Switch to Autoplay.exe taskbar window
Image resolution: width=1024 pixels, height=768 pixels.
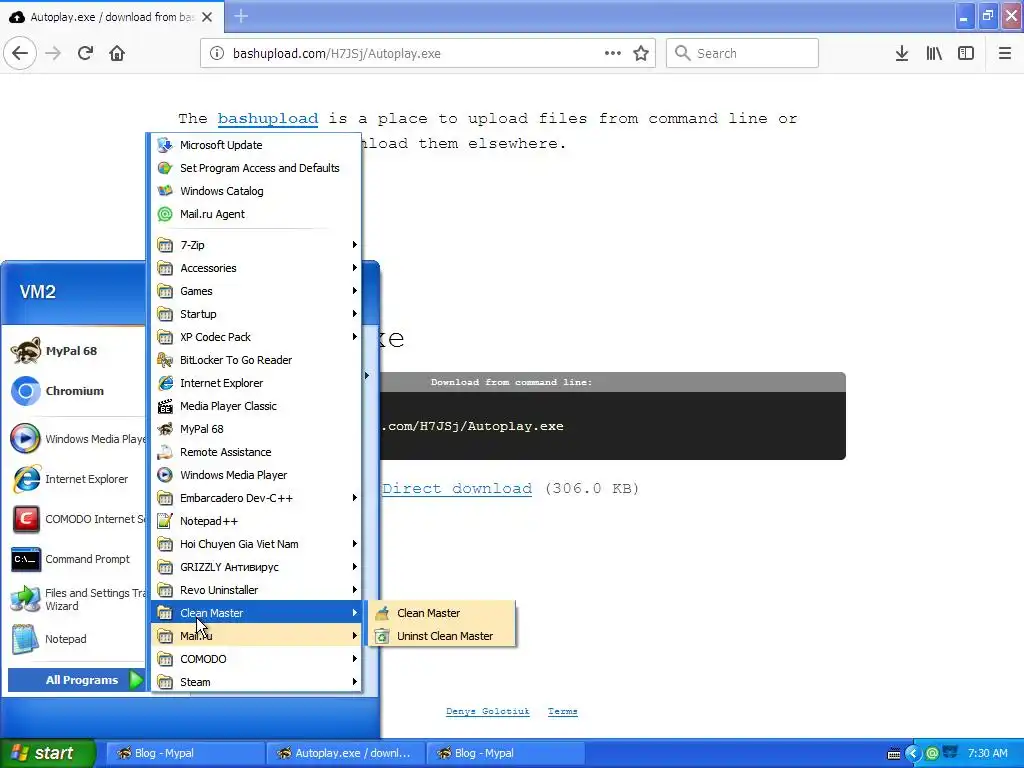pyautogui.click(x=345, y=753)
